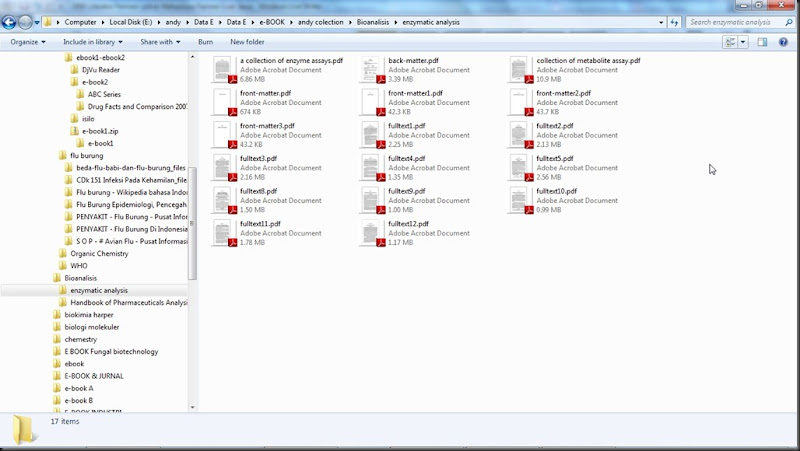Select a collection of enzyme assays.pdf icon
The height and width of the screenshot is (451, 800).
tap(223, 69)
